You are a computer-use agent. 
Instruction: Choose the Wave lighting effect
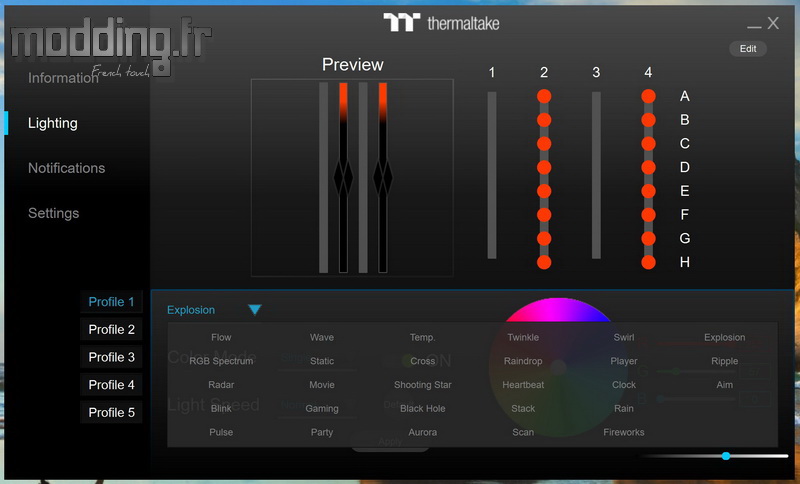321,337
